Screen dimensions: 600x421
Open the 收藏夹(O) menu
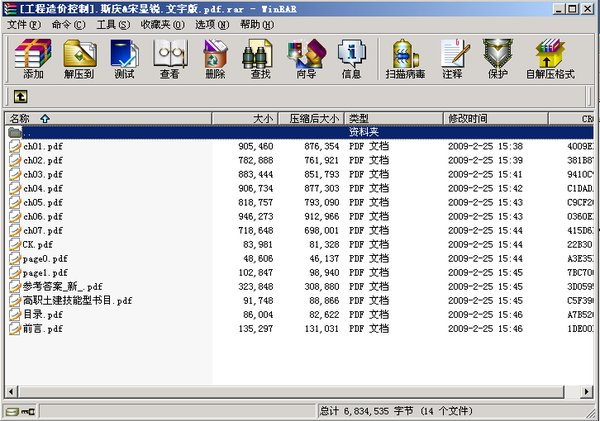click(x=163, y=25)
